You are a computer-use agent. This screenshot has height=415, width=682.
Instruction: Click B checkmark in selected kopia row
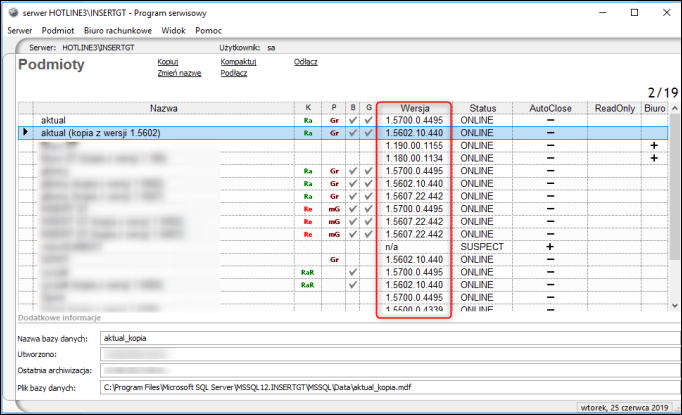[x=353, y=133]
